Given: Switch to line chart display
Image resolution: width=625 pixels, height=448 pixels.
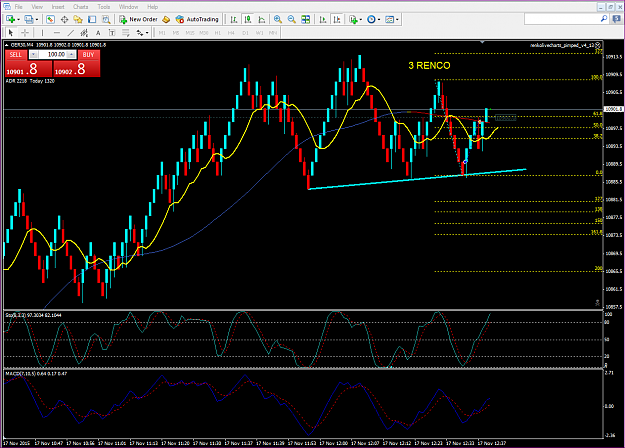Looking at the screenshot, I should coord(262,19).
